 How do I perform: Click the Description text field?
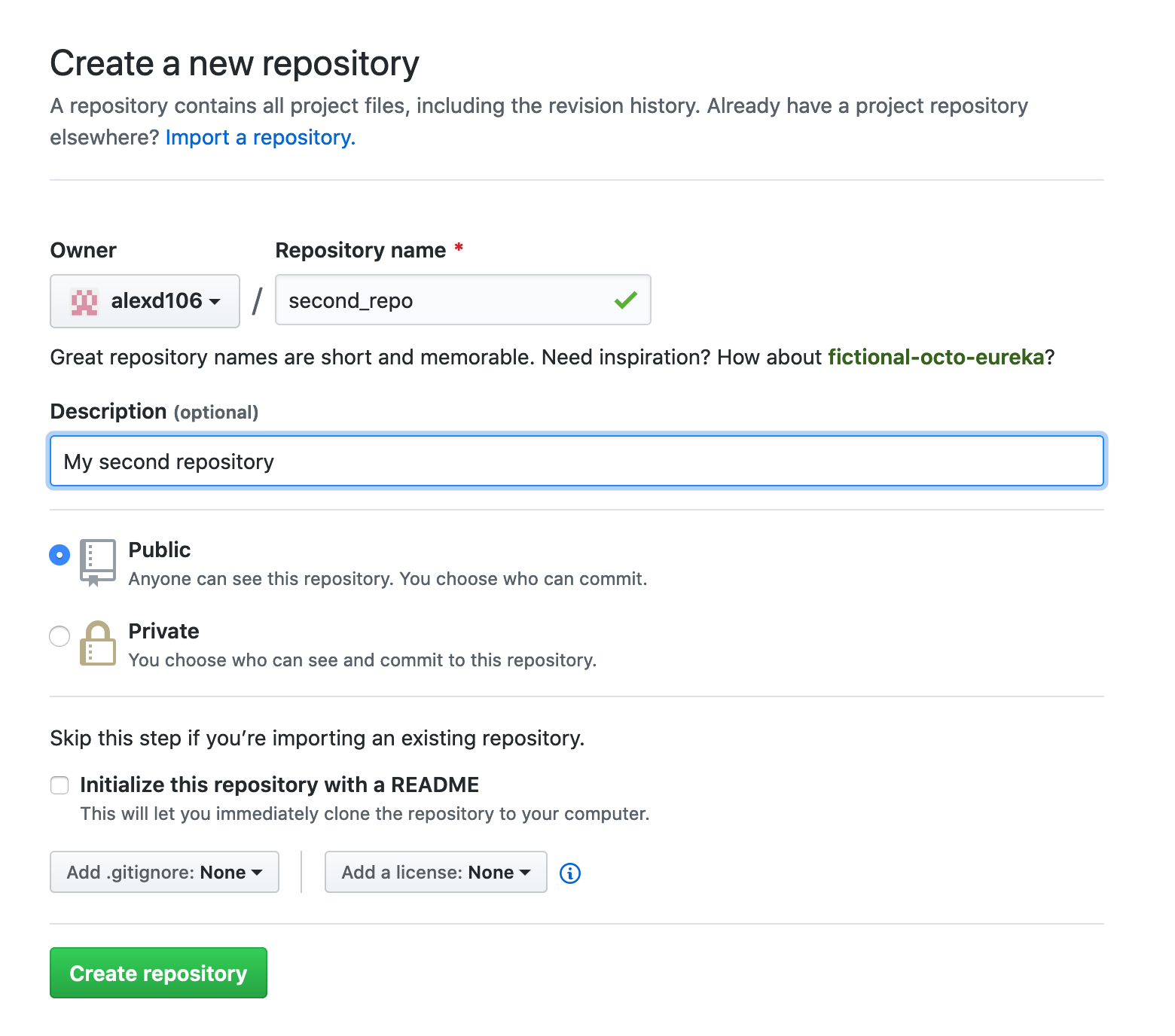click(576, 461)
